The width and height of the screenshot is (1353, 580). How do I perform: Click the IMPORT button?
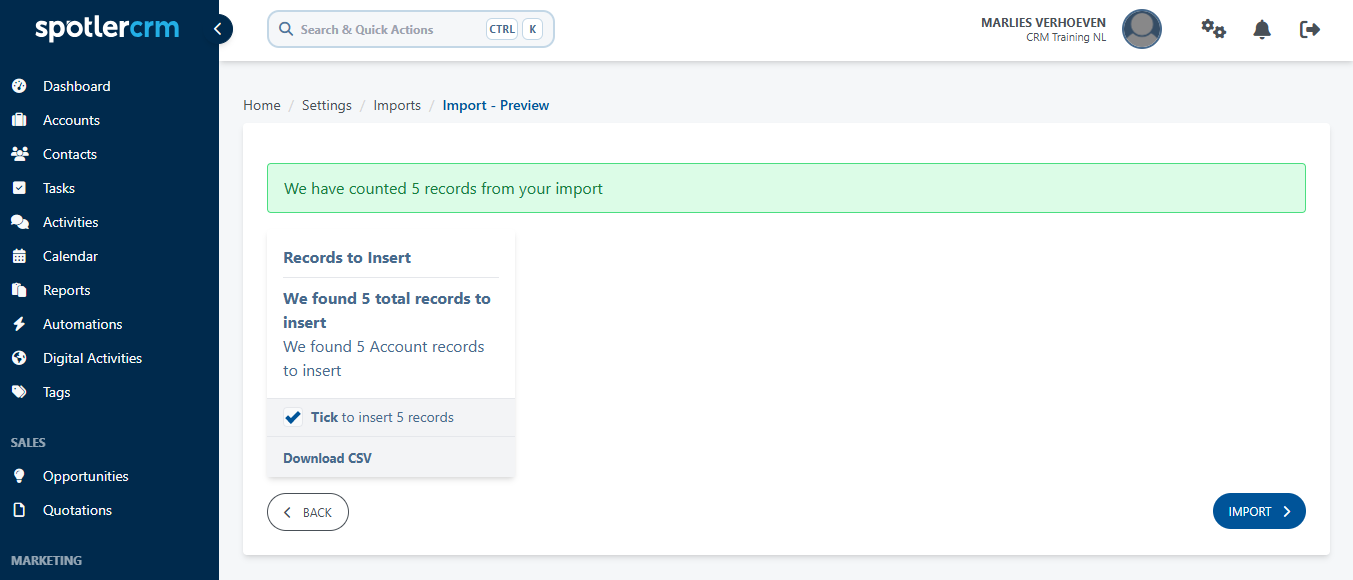[x=1259, y=511]
